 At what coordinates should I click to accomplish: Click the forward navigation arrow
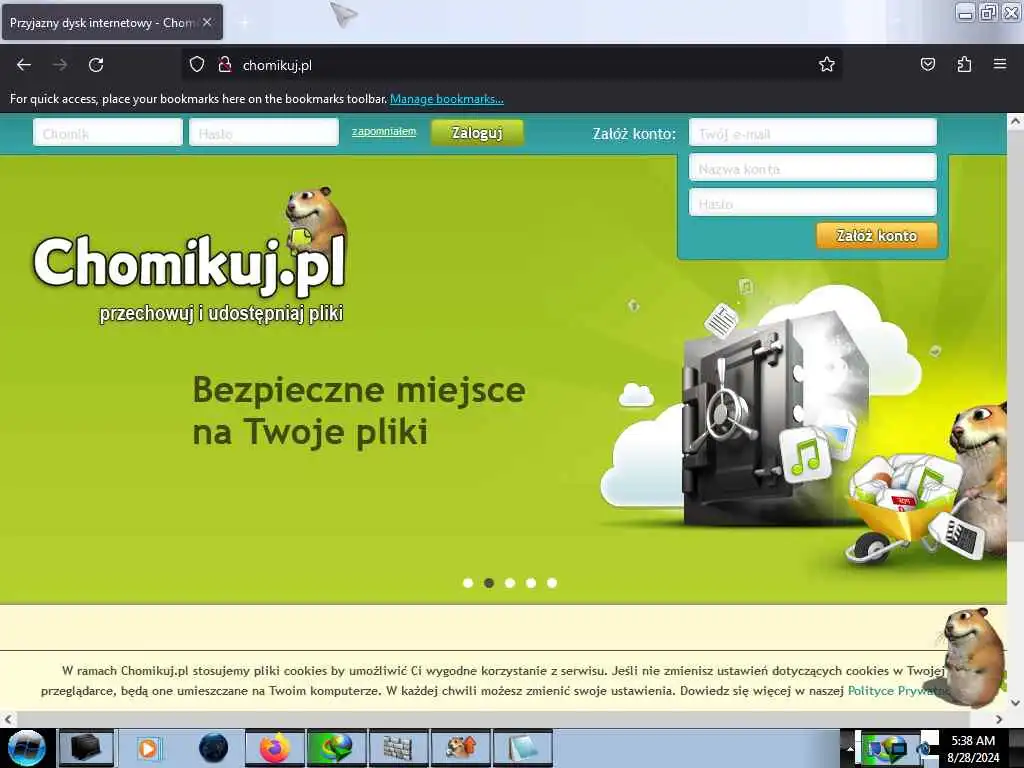pos(59,65)
